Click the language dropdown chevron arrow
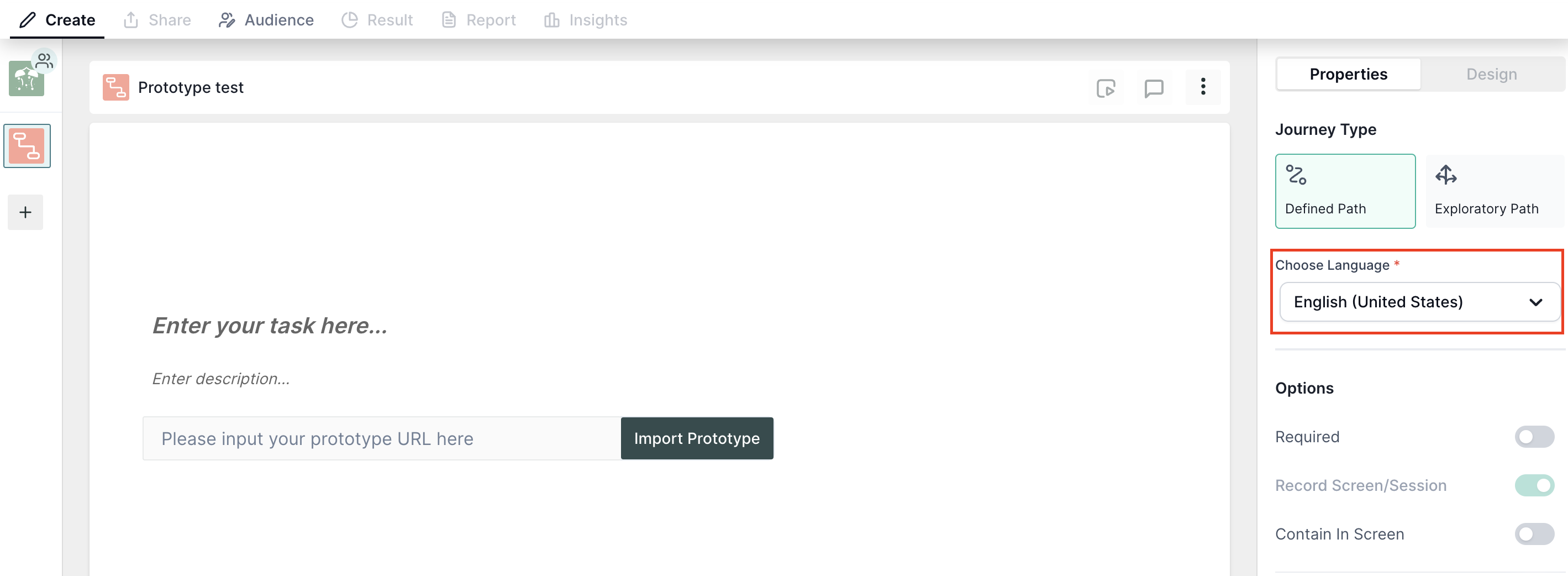The image size is (1568, 576). (1535, 302)
